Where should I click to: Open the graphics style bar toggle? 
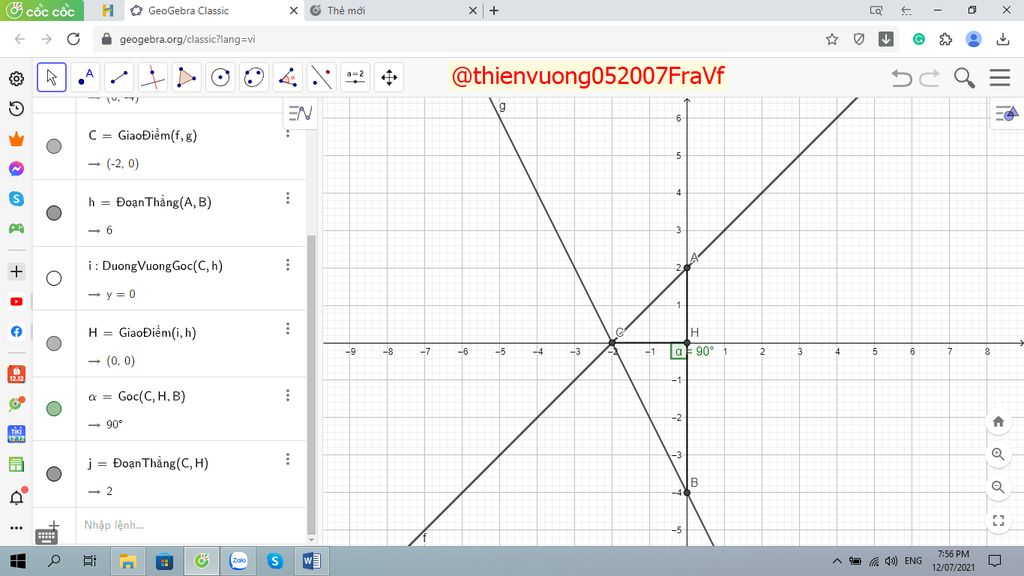[1006, 114]
